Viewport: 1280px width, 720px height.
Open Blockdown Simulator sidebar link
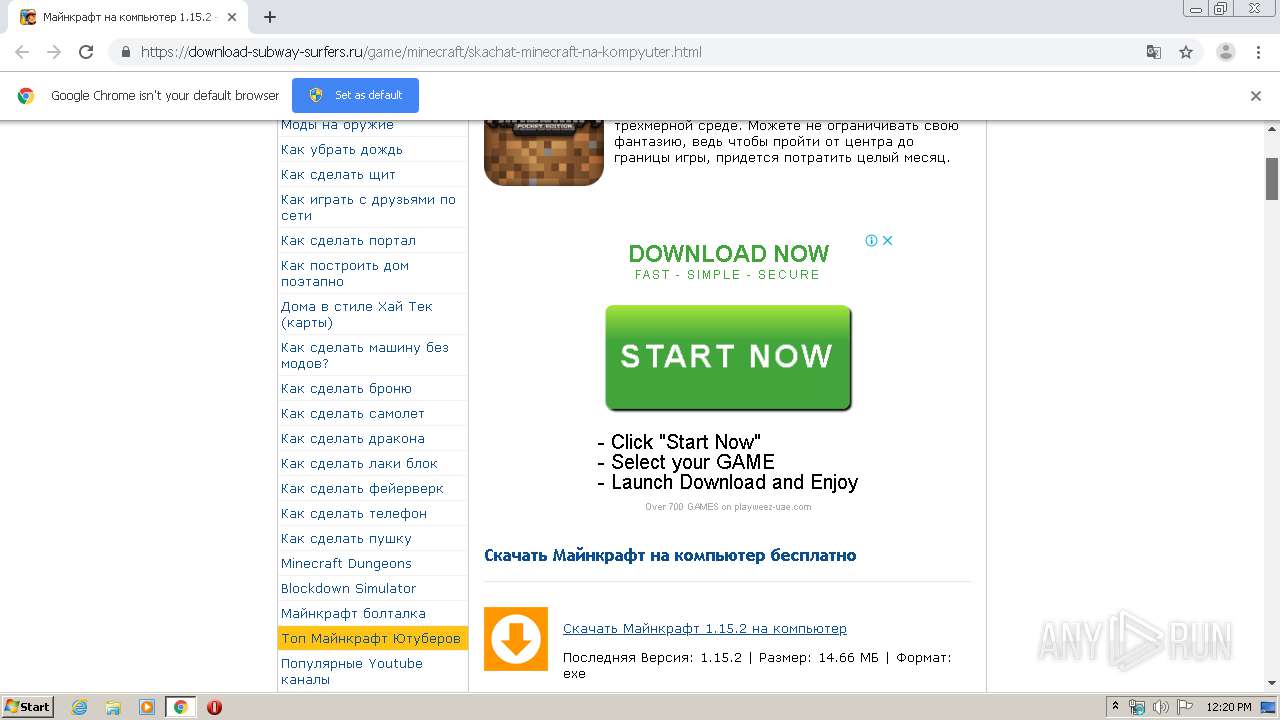tap(348, 588)
